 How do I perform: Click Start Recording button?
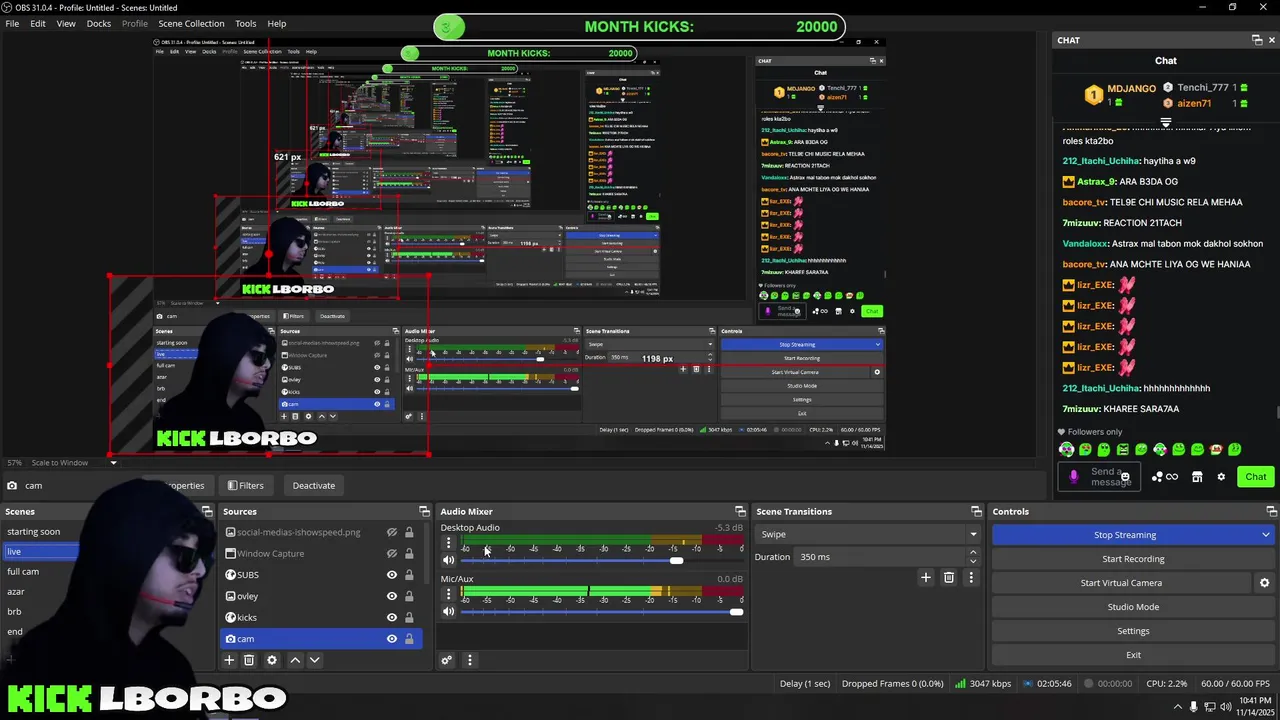tap(1133, 559)
